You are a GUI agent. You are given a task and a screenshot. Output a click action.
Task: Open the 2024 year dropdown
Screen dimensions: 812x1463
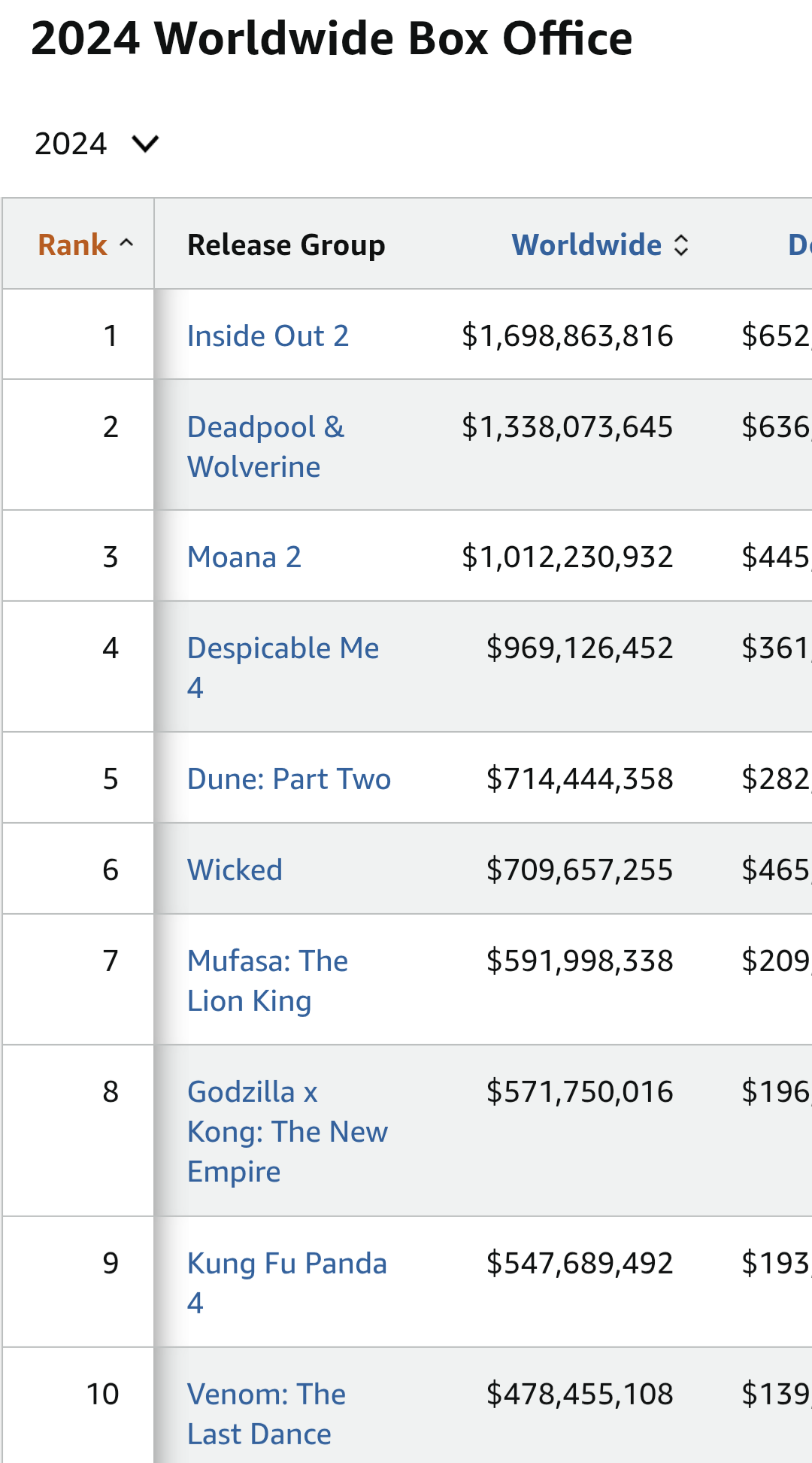pos(95,144)
